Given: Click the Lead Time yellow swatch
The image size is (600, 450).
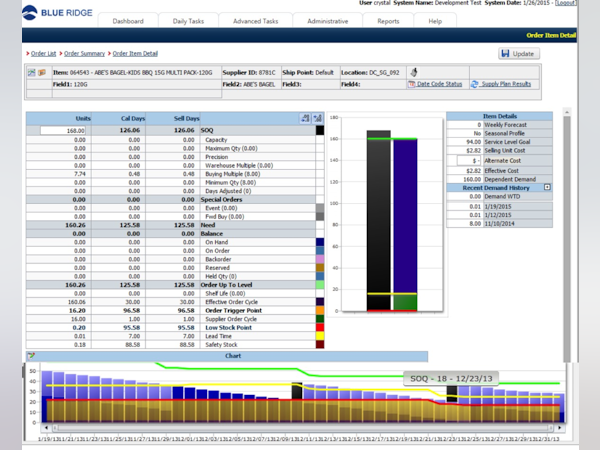Looking at the screenshot, I should tap(320, 336).
